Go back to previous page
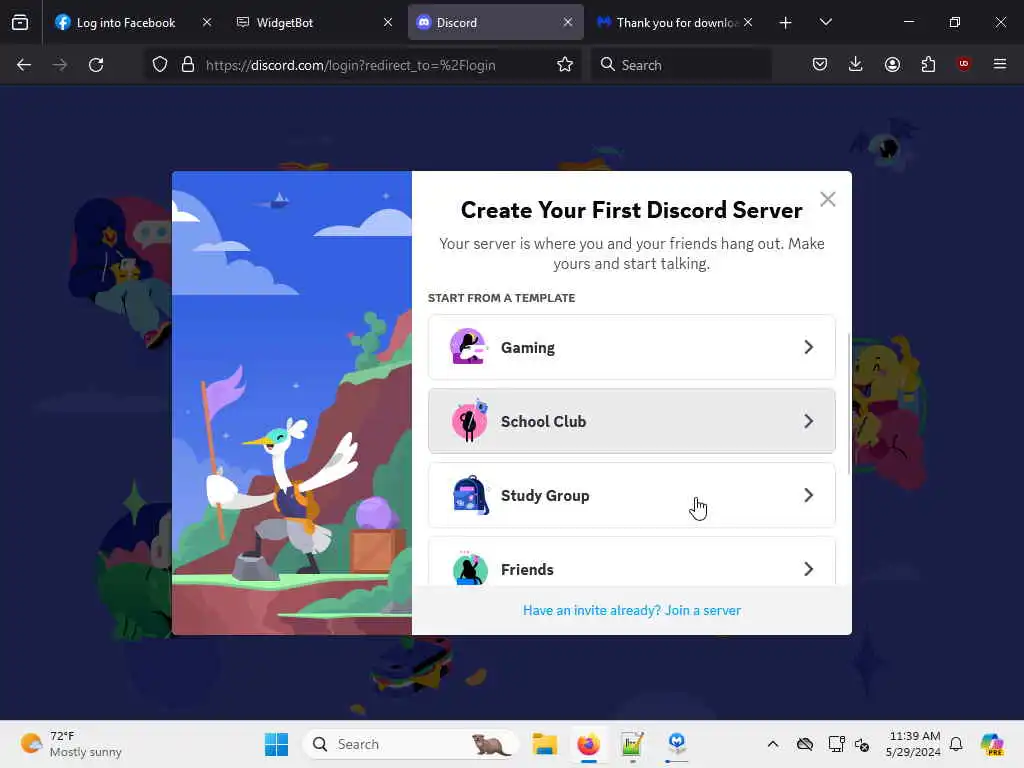 pos(24,65)
